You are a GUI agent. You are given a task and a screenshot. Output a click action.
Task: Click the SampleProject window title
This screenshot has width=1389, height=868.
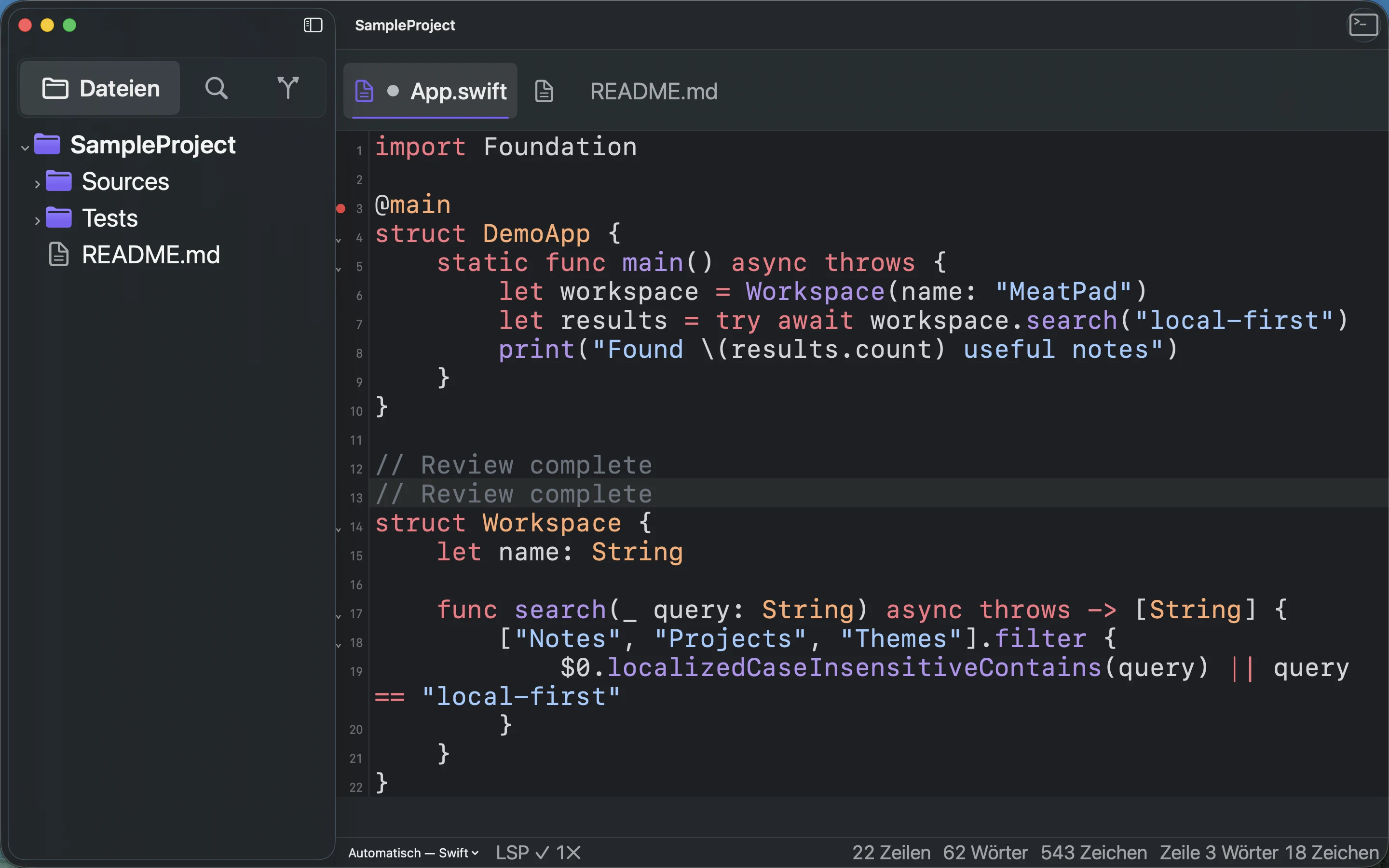405,25
